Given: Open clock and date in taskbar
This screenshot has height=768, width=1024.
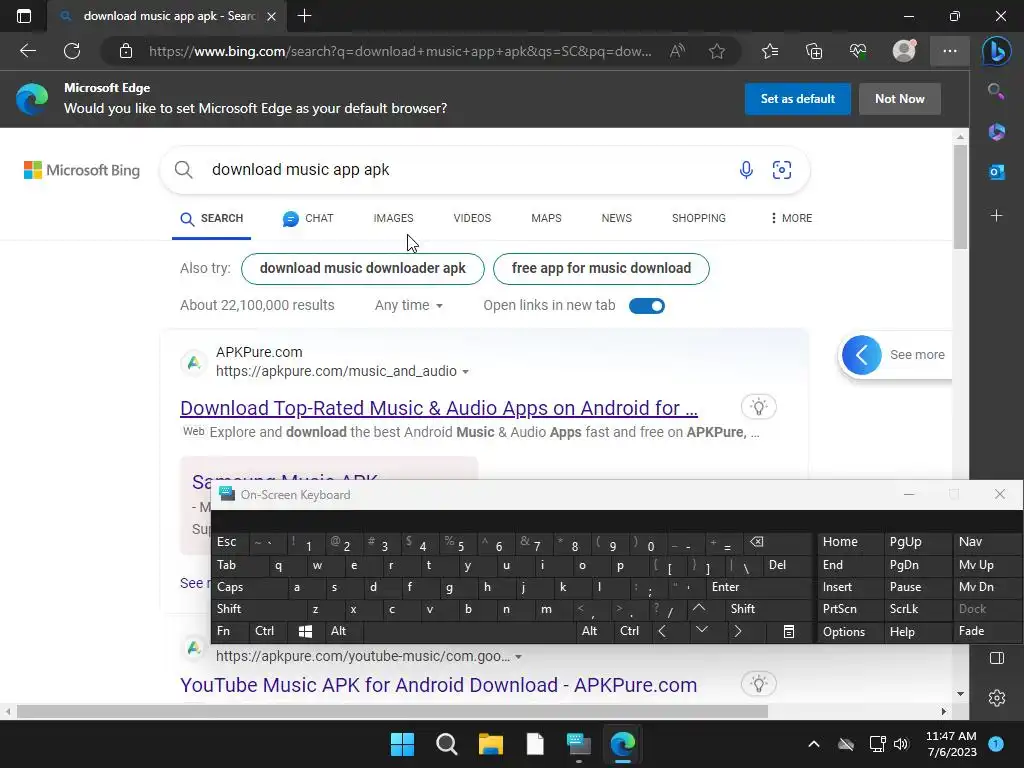Looking at the screenshot, I should [951, 744].
